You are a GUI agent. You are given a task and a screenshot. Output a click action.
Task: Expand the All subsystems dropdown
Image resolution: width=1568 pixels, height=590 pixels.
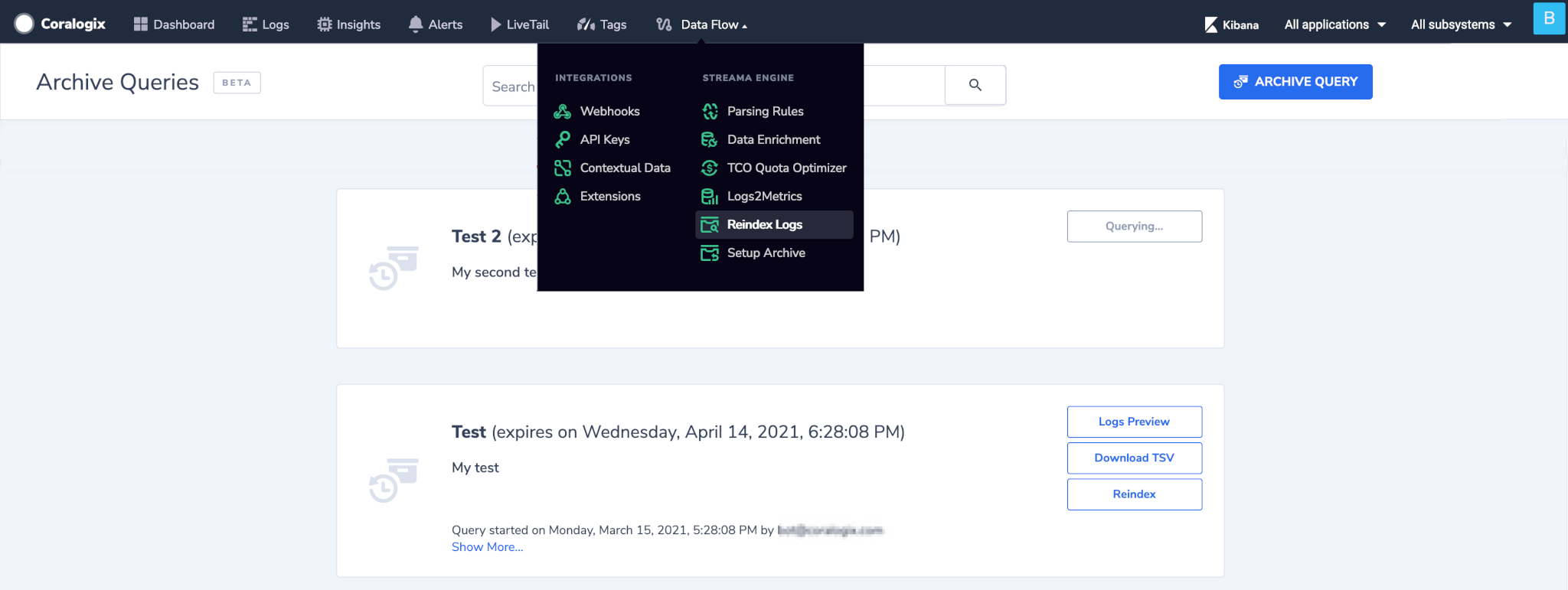pos(1461,24)
